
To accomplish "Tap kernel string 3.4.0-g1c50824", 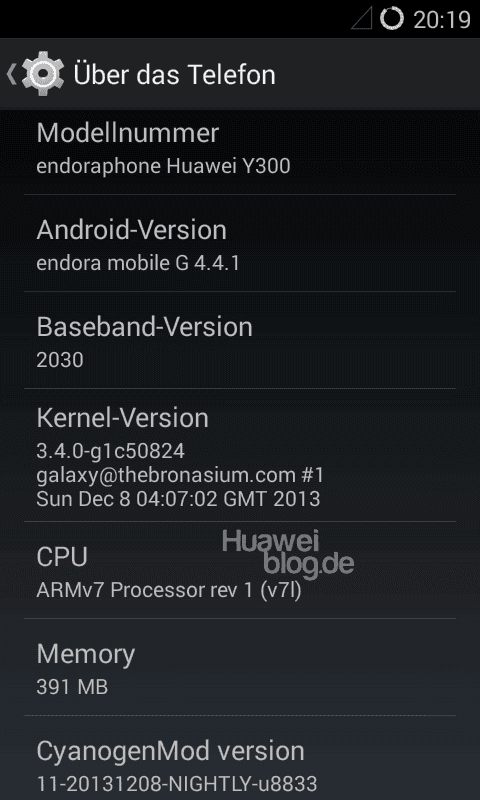I will (x=111, y=451).
